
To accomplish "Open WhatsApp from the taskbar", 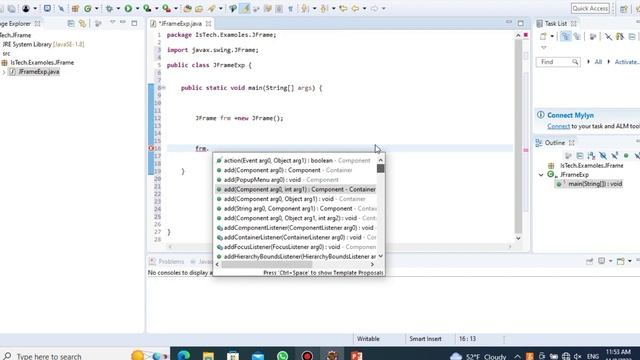I will [282, 355].
